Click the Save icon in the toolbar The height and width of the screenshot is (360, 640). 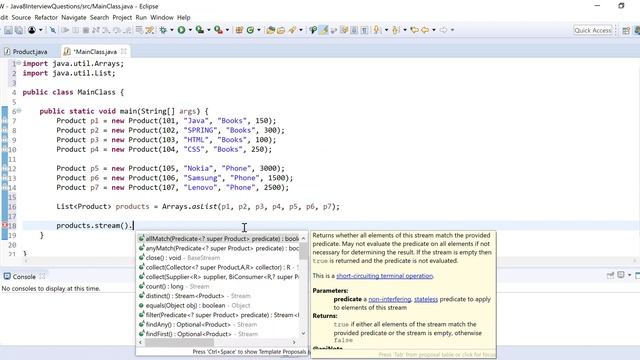pos(8,30)
